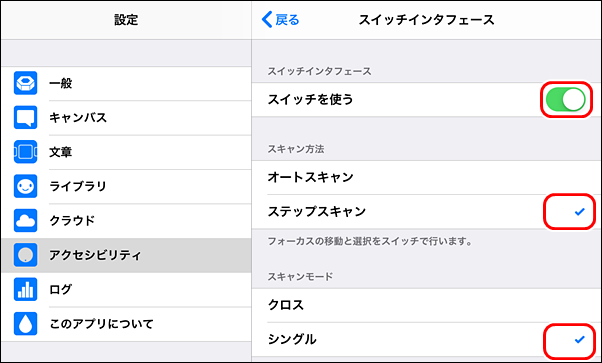
Task: Select クロス scan mode
Action: [x=427, y=305]
